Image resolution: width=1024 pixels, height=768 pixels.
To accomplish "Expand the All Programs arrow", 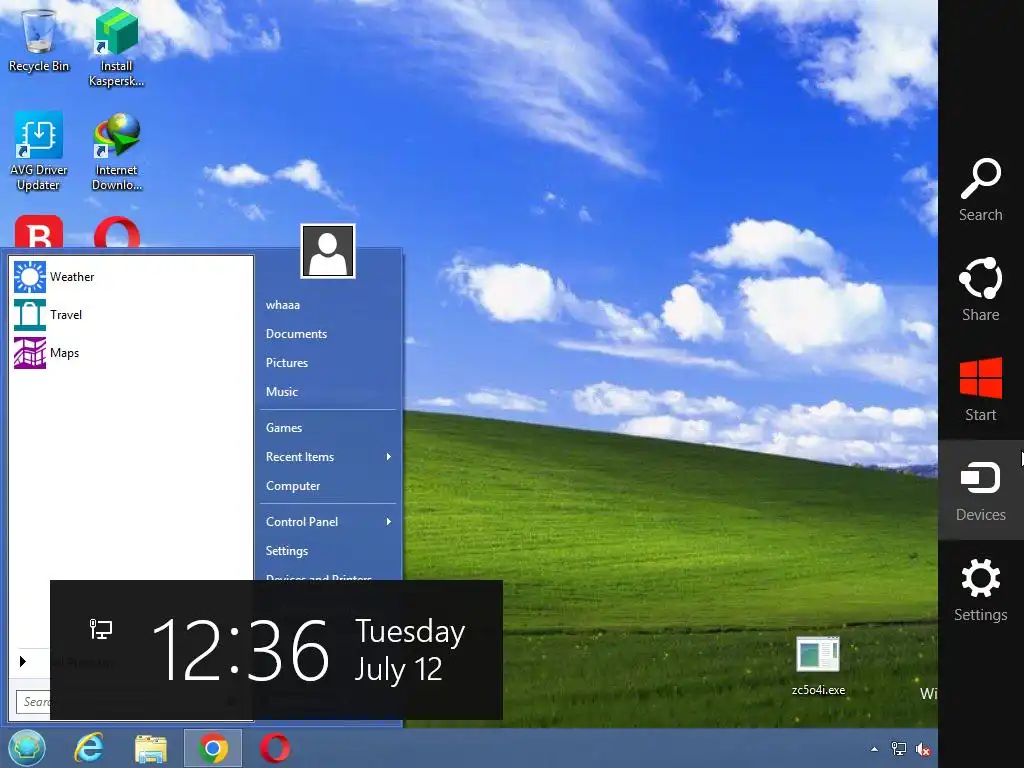I will (x=23, y=662).
